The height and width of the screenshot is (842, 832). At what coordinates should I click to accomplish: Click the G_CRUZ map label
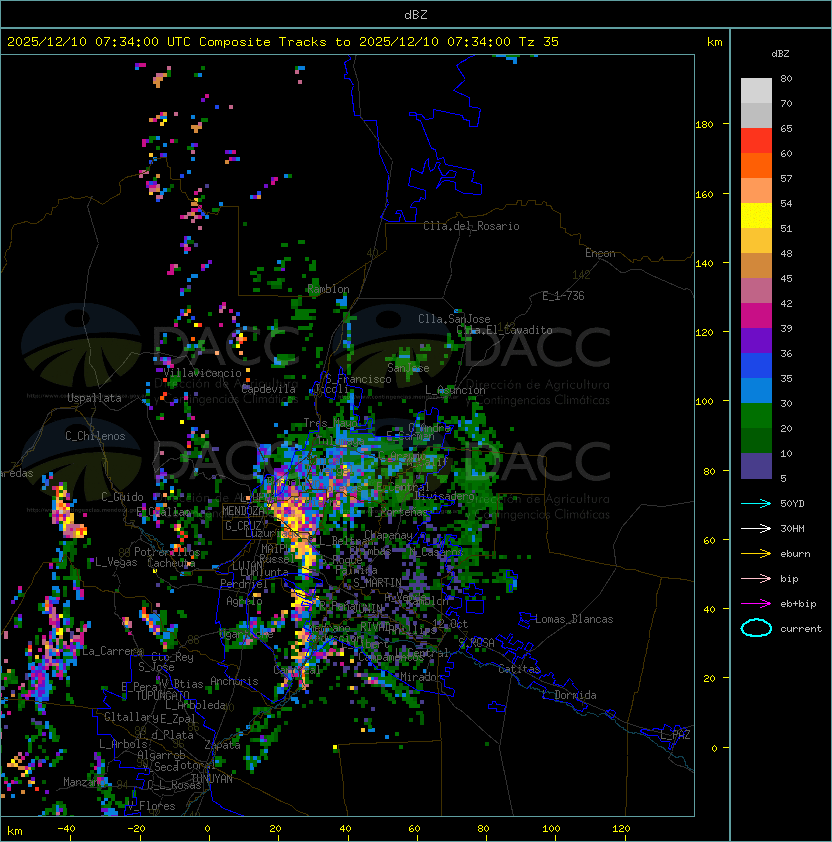[243, 526]
